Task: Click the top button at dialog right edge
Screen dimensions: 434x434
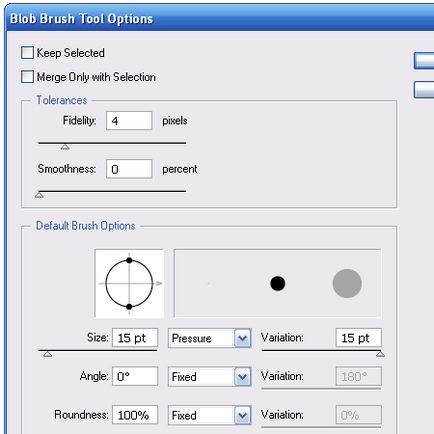Action: [424, 61]
